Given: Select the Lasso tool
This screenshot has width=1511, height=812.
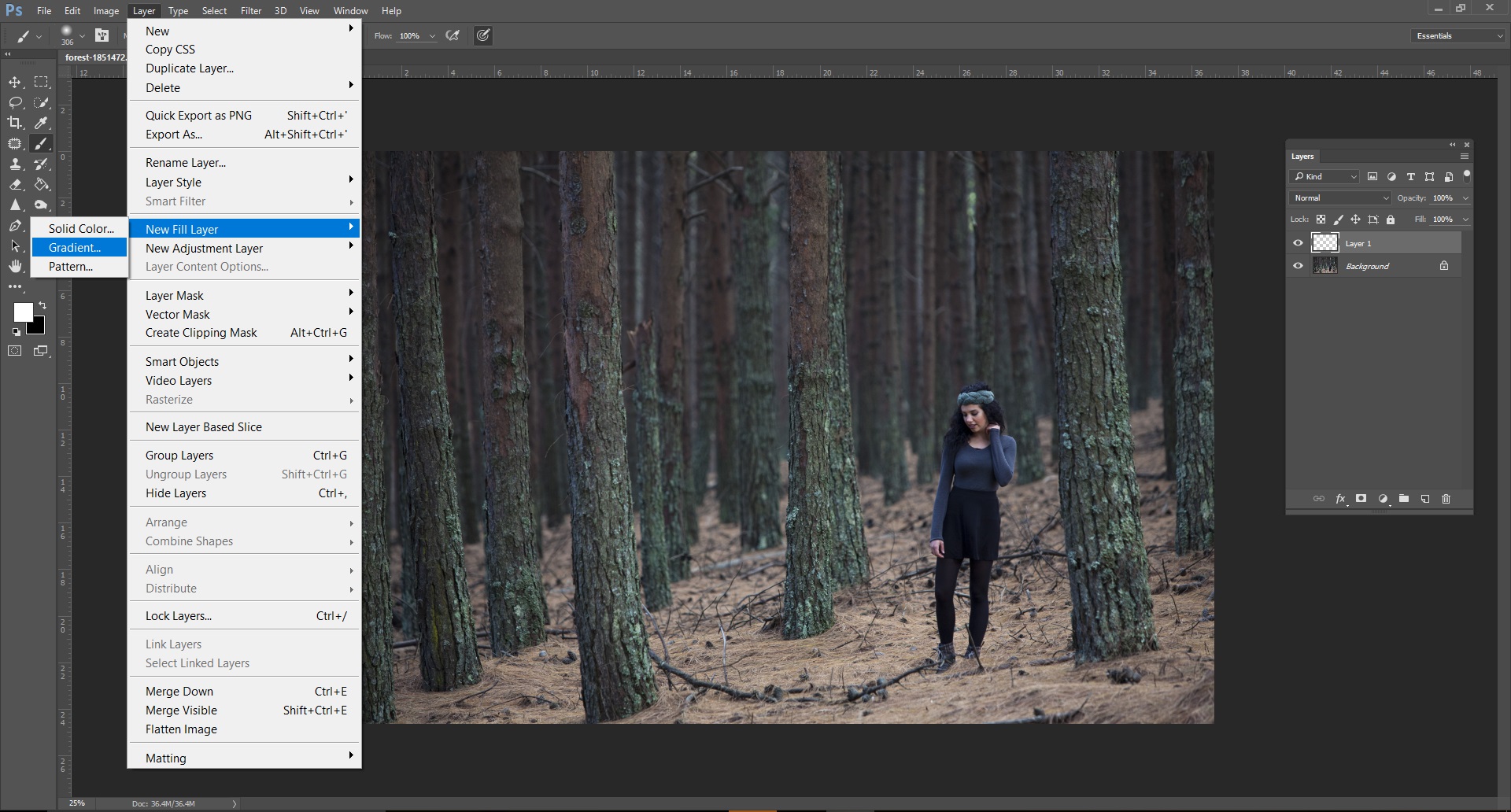Looking at the screenshot, I should (x=15, y=102).
